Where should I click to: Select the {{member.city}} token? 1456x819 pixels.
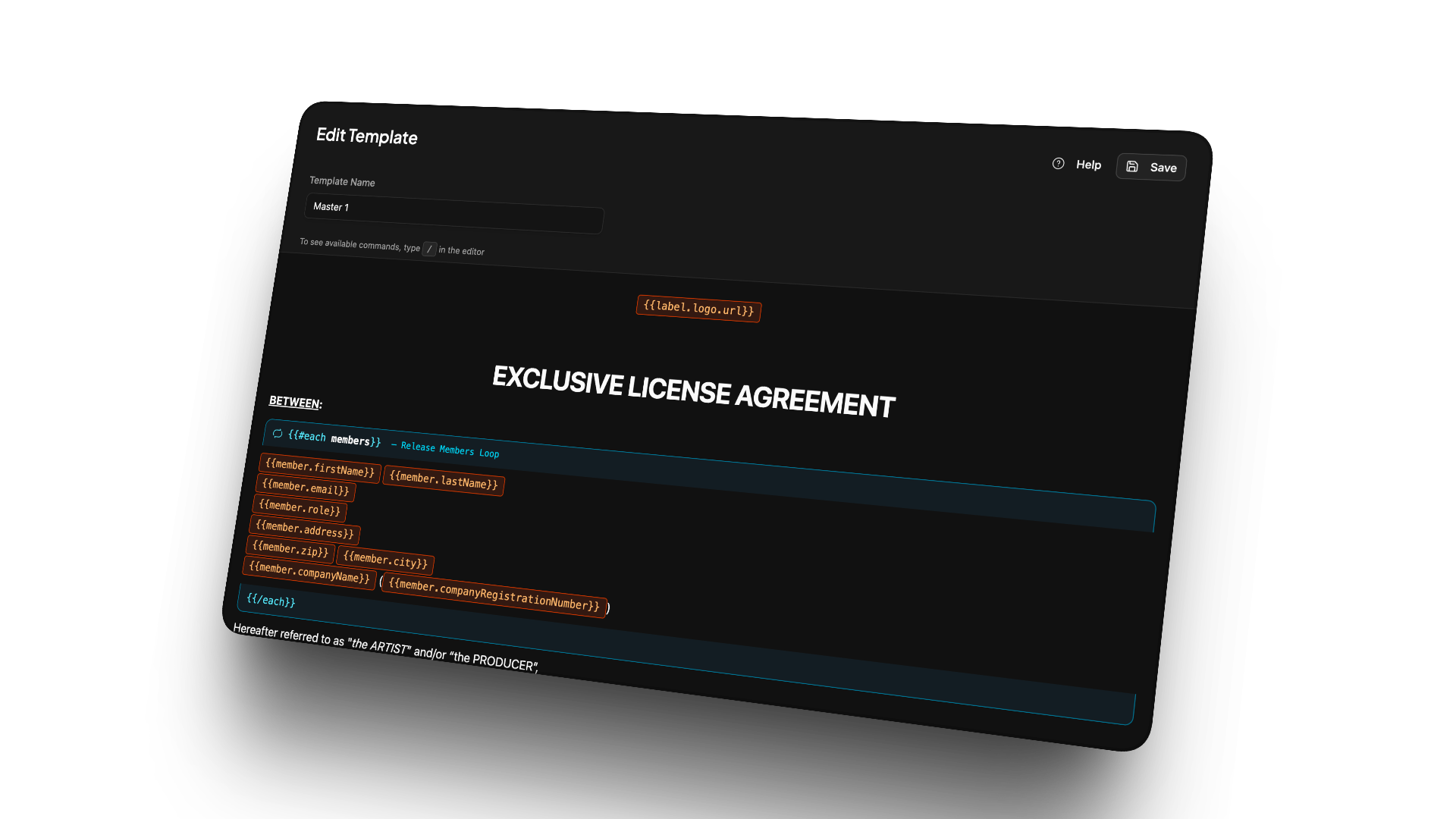386,561
